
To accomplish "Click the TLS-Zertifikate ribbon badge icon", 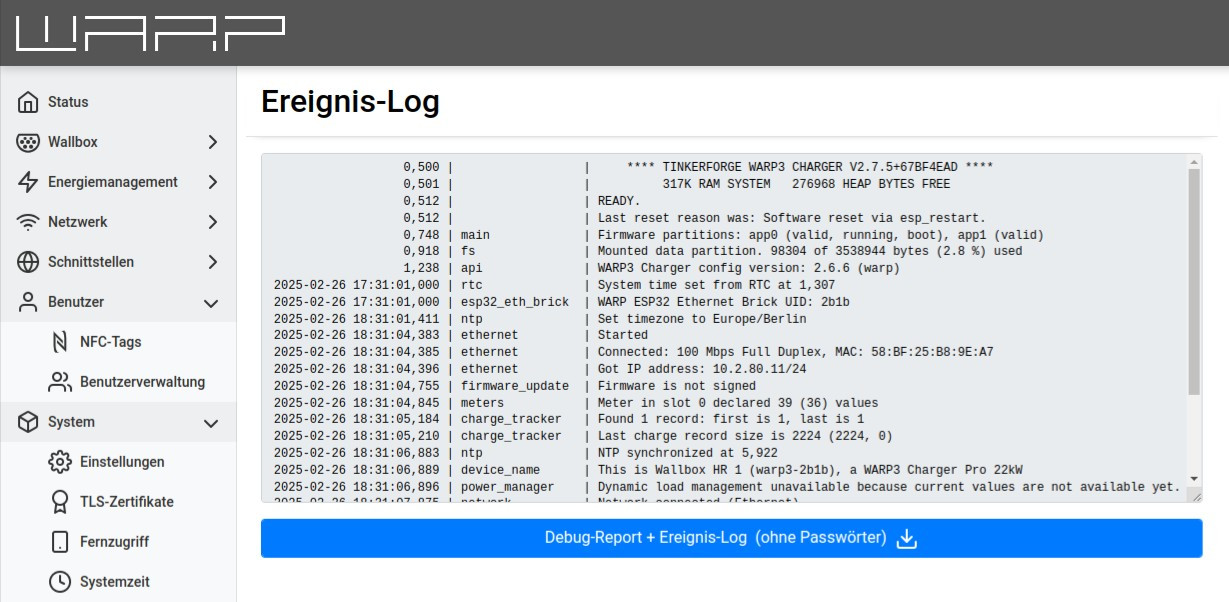I will (60, 502).
